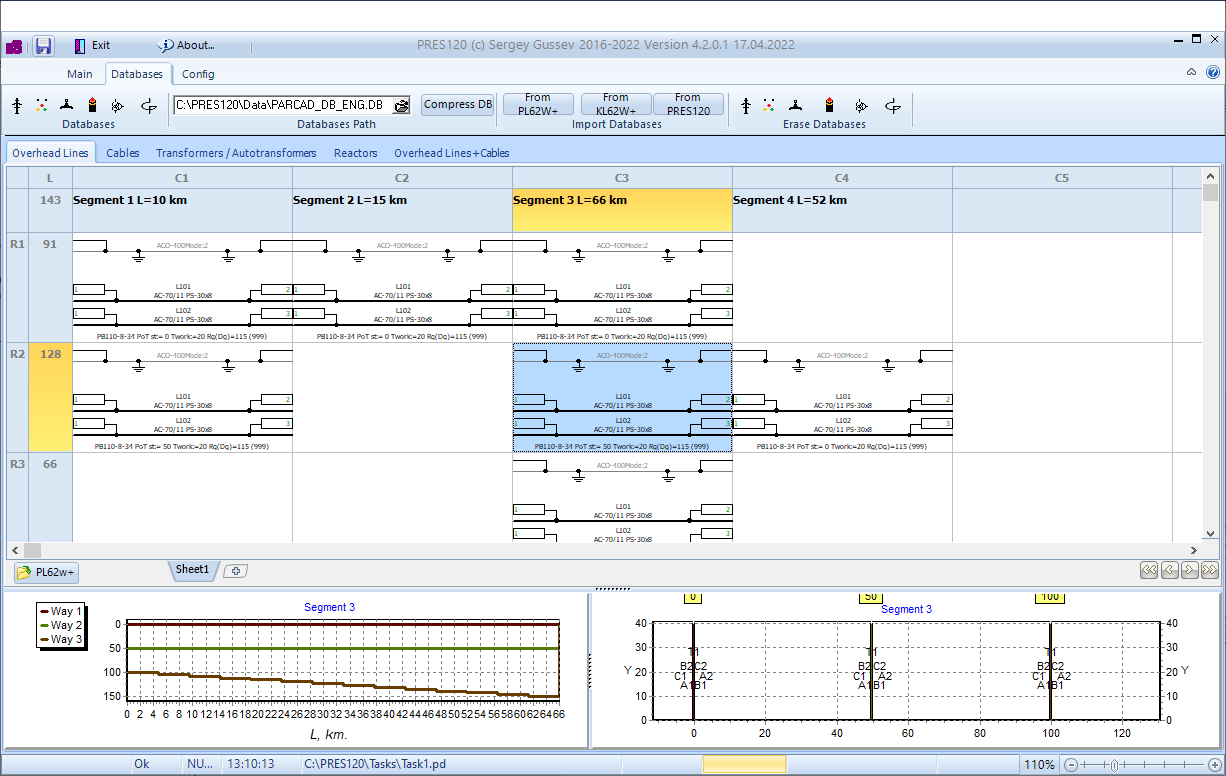Viewport: 1226px width, 776px height.
Task: Click the PL62w+ button at bottom left
Action: (x=47, y=572)
